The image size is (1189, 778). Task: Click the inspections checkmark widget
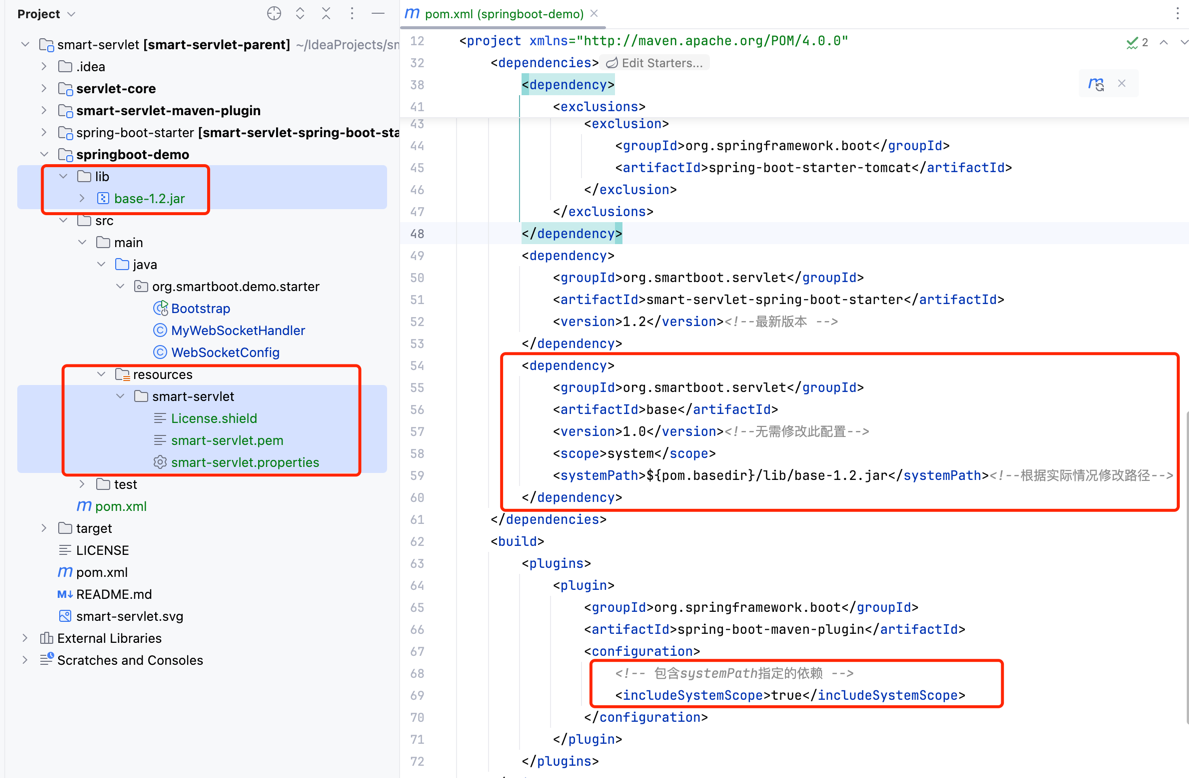pyautogui.click(x=1137, y=42)
